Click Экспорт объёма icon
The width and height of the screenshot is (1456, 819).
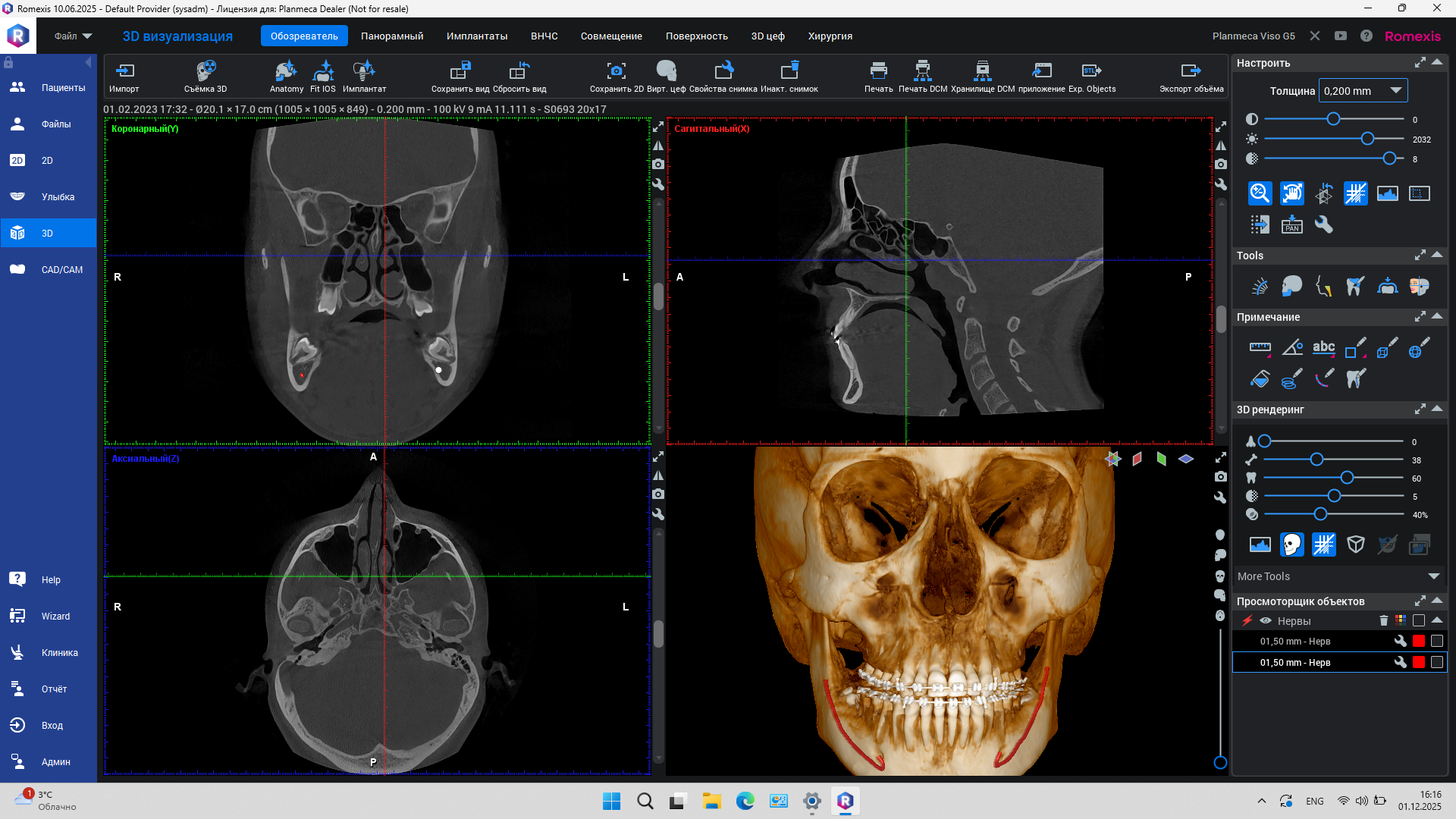[x=1191, y=72]
